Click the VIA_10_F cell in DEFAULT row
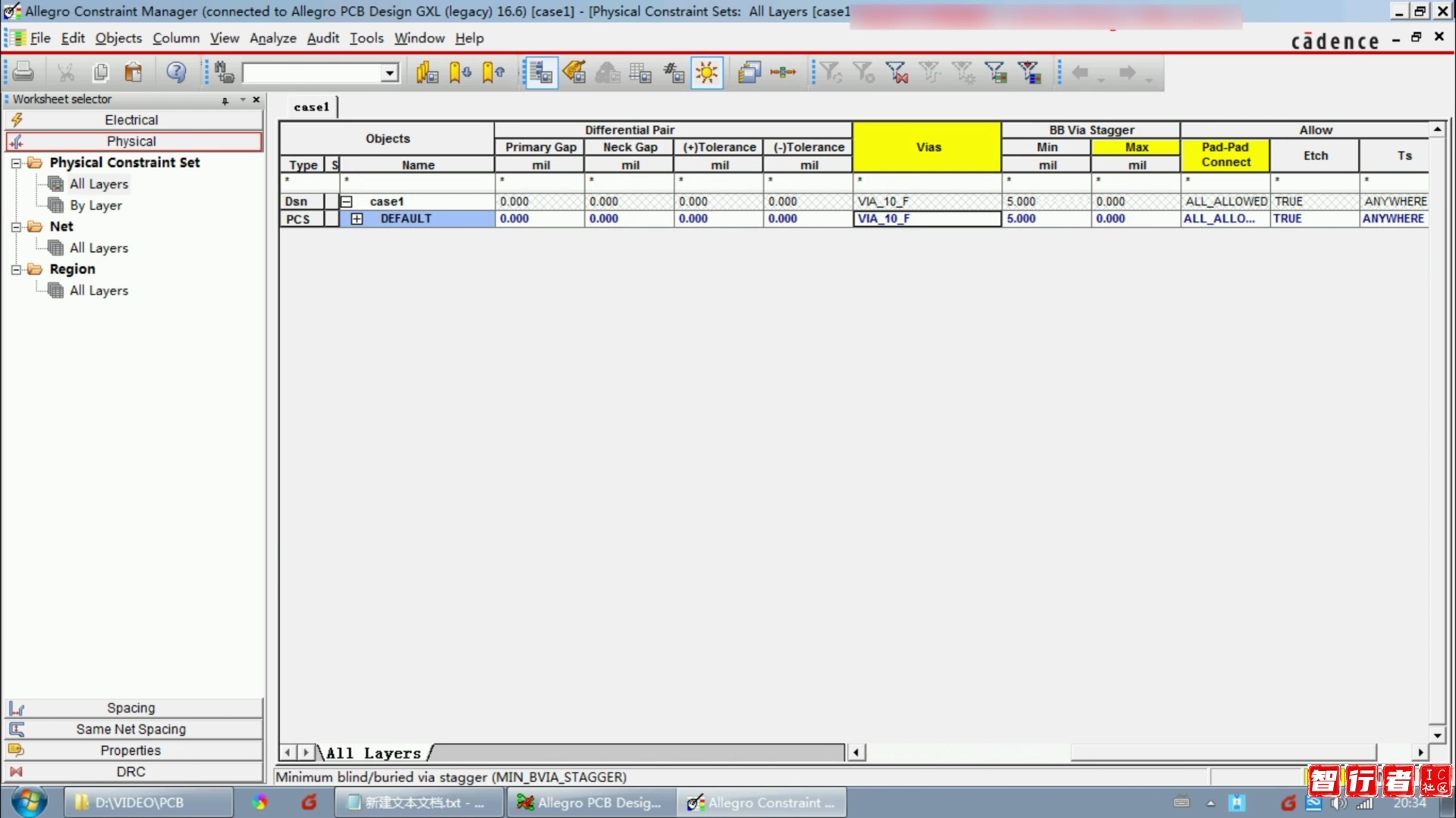 [927, 219]
